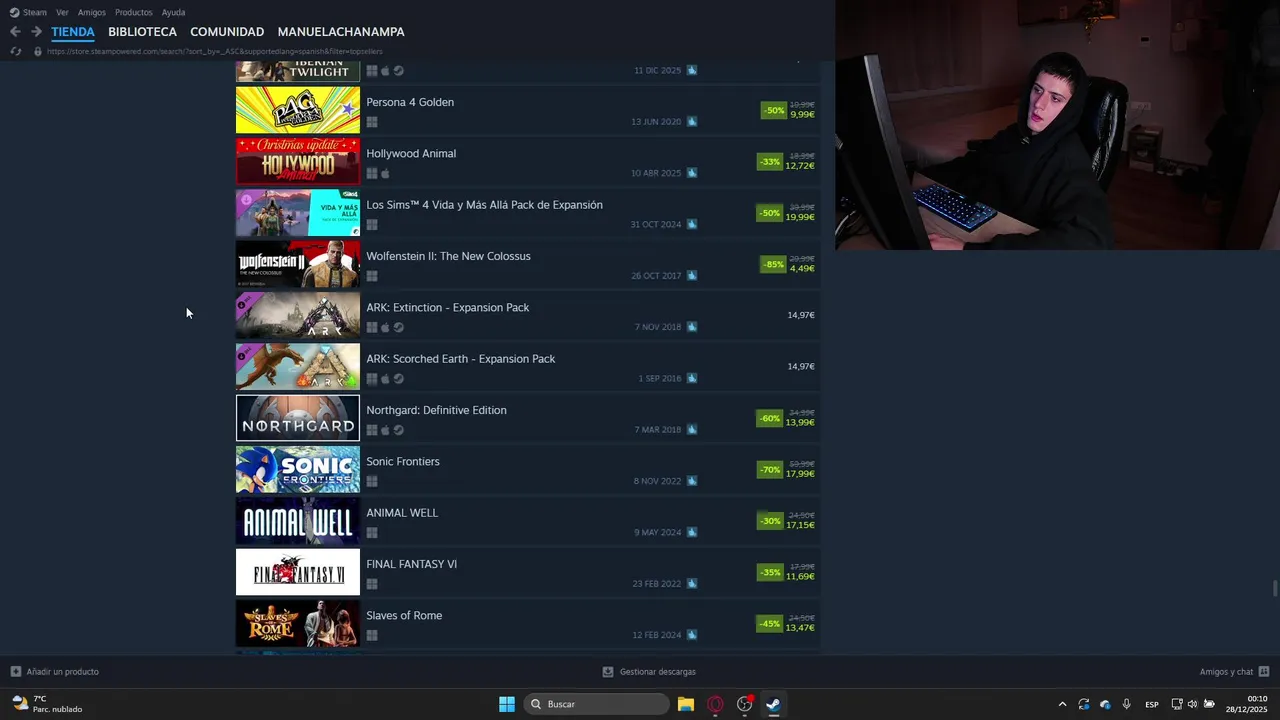1280x720 pixels.
Task: Go forward with the right arrow
Action: pyautogui.click(x=36, y=32)
